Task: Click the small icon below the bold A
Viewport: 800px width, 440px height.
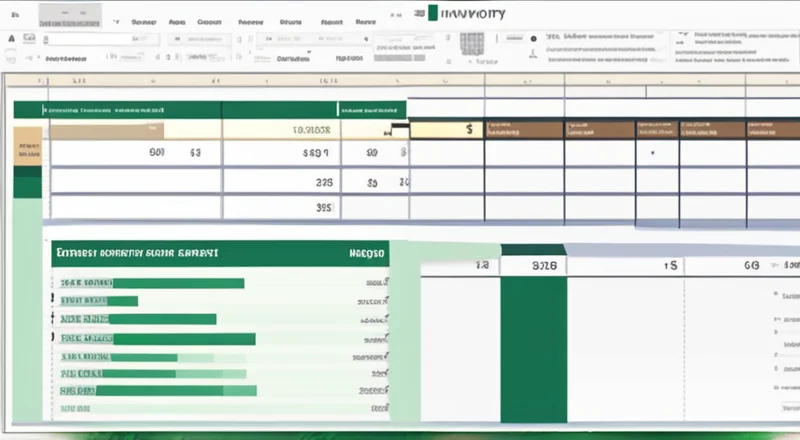Action: click(11, 58)
